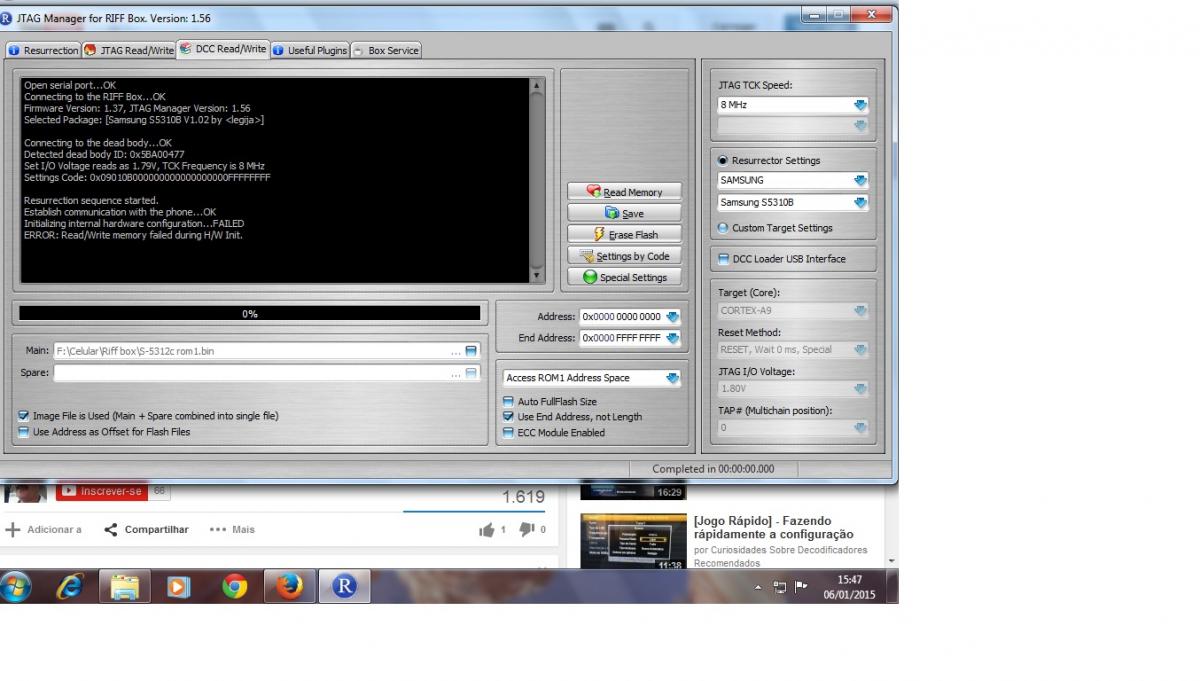Click the YouTube Inscrever-se subscribe button
The image size is (1200, 681).
[x=101, y=491]
